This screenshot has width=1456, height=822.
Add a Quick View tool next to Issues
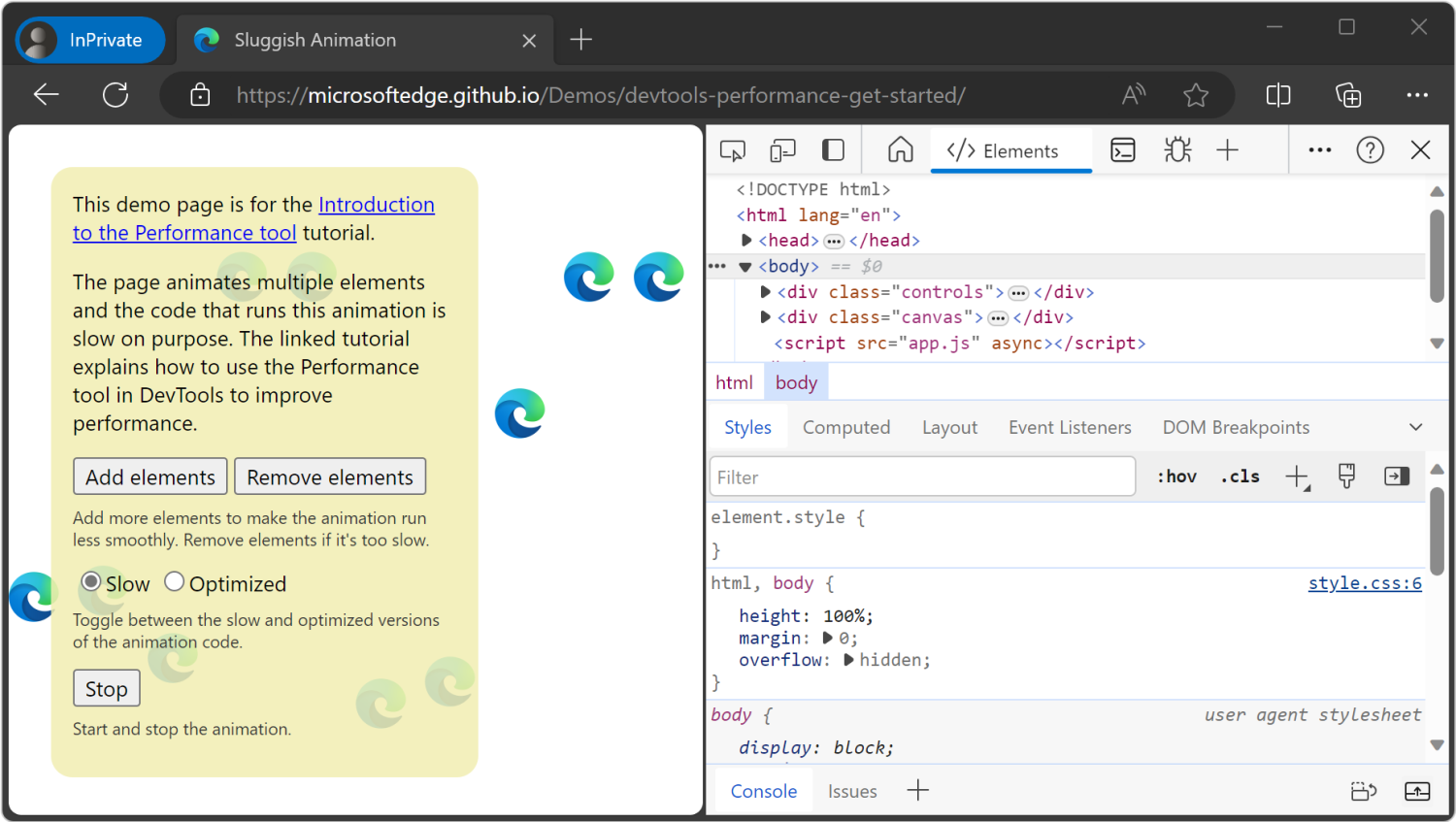(x=917, y=790)
